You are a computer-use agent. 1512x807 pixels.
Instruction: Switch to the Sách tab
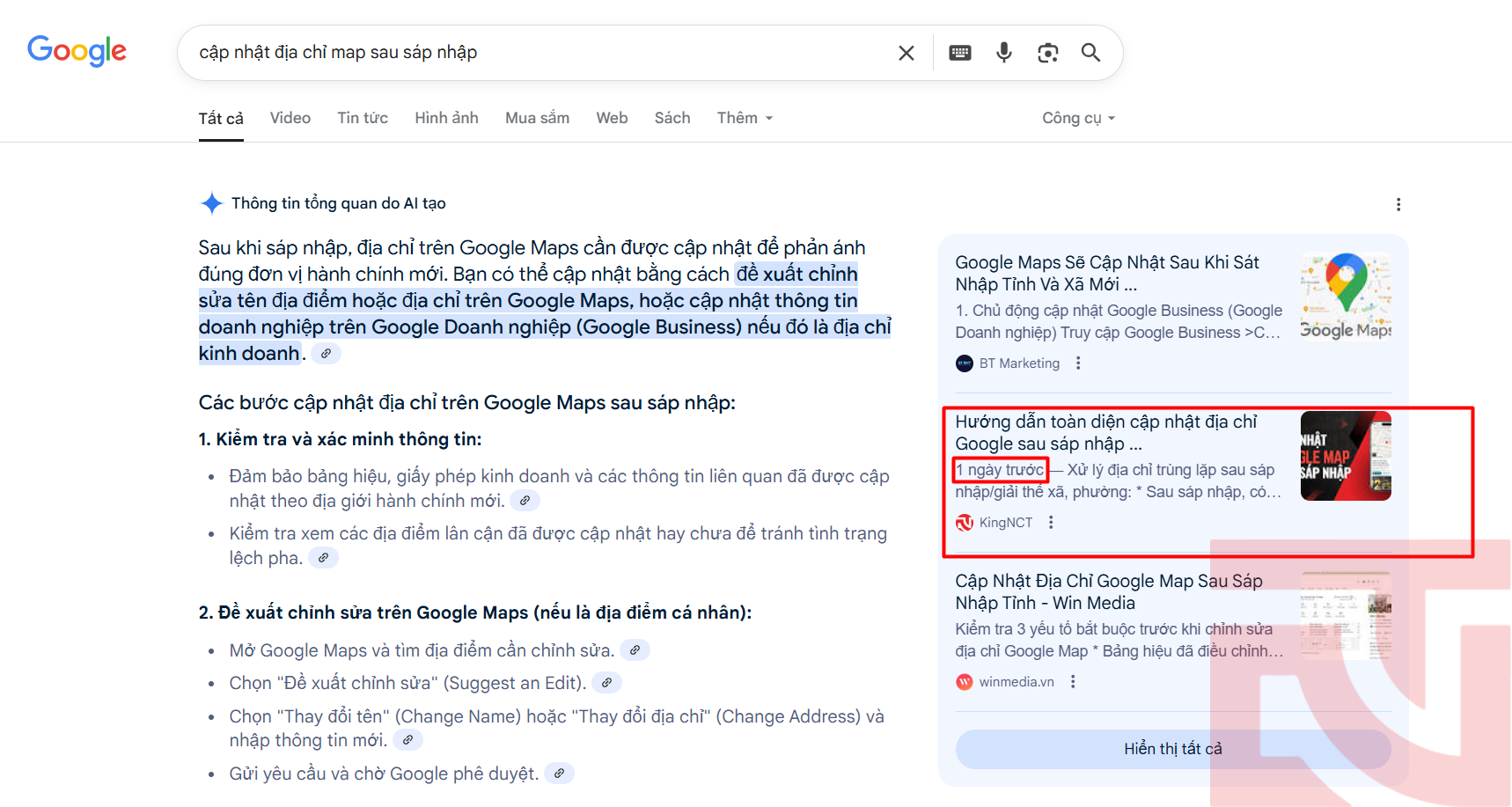pyautogui.click(x=672, y=118)
